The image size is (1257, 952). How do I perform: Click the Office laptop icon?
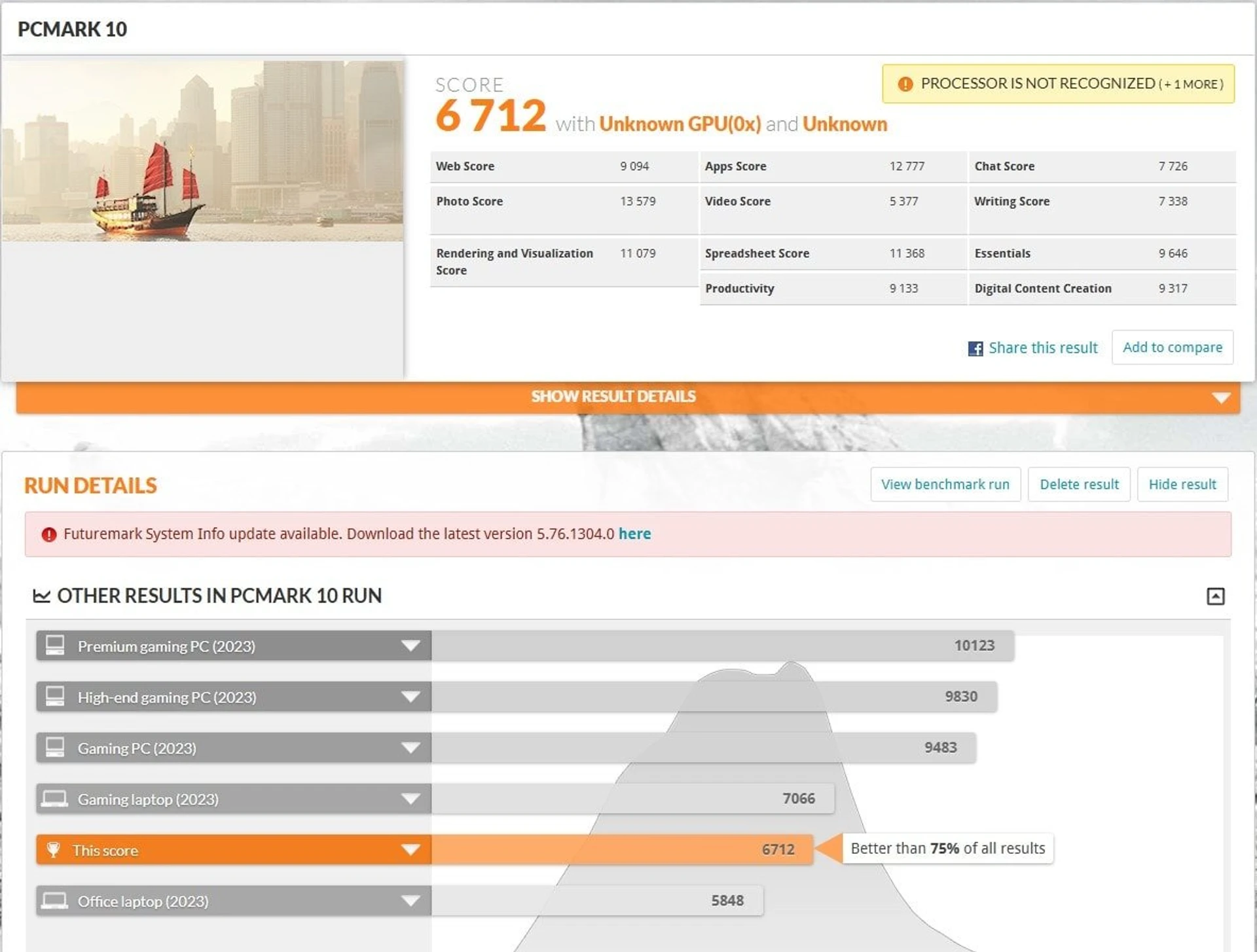coord(55,901)
